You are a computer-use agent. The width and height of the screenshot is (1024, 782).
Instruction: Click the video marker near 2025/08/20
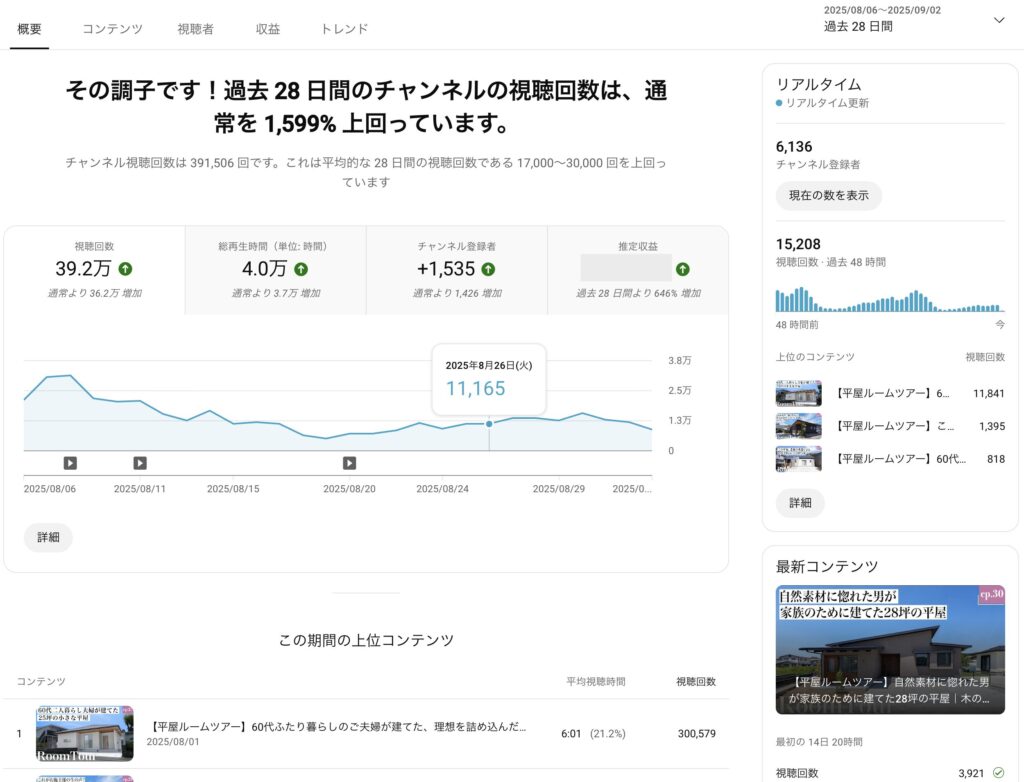349,463
